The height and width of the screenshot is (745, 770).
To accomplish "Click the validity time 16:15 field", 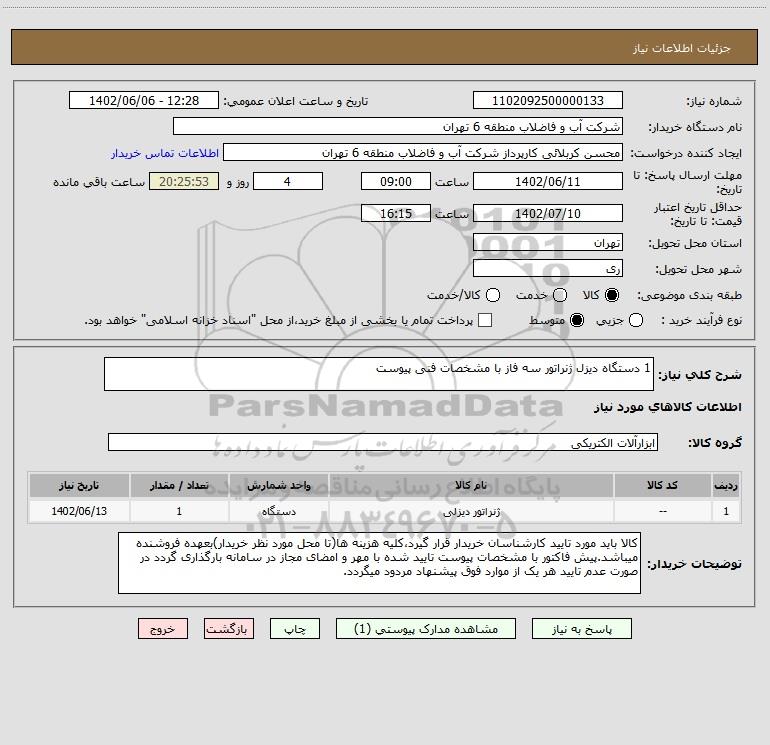I will click(396, 213).
